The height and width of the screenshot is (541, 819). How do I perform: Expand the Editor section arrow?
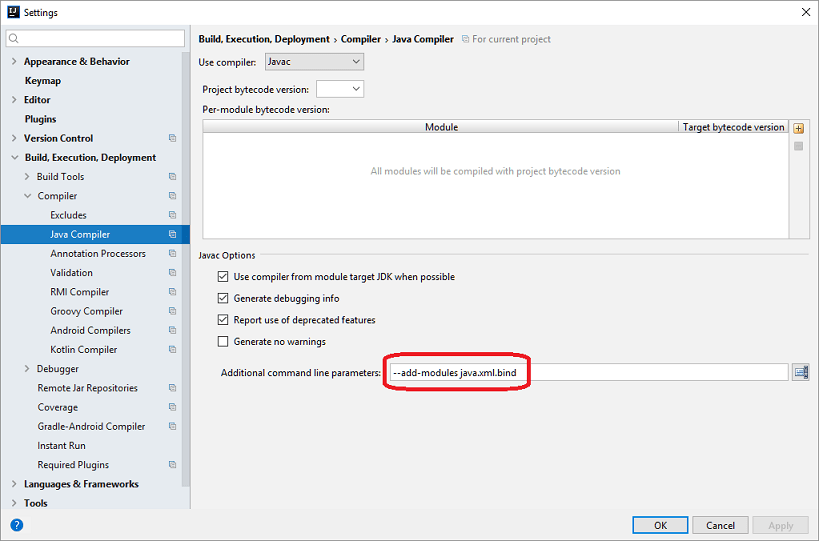tap(14, 100)
